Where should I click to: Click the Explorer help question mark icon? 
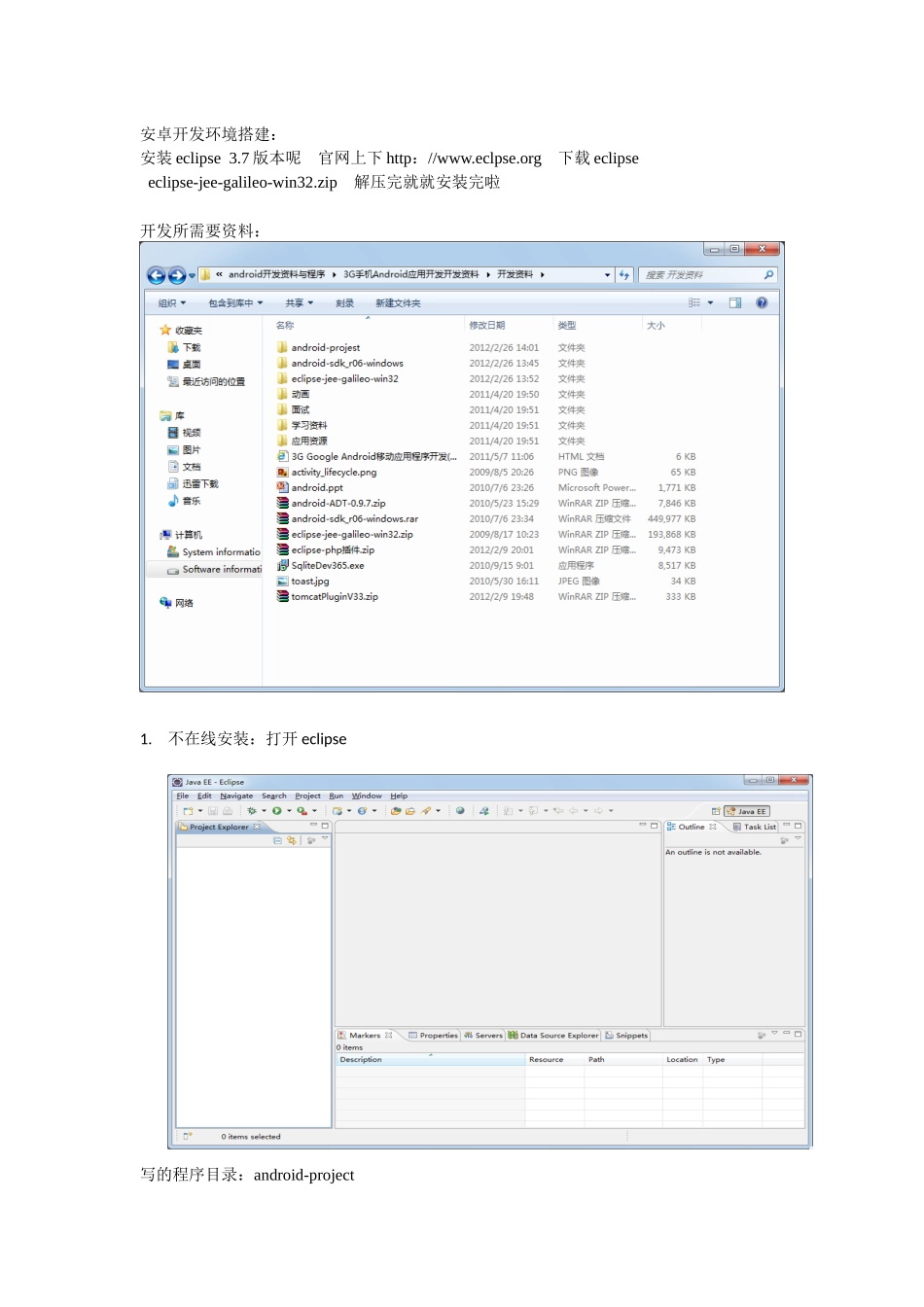[762, 302]
